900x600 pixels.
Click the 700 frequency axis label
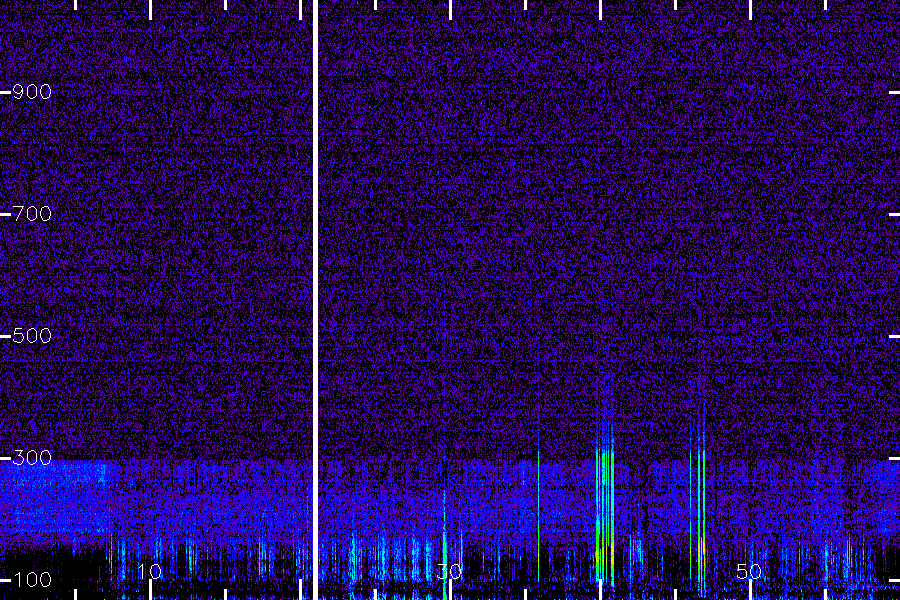32,214
